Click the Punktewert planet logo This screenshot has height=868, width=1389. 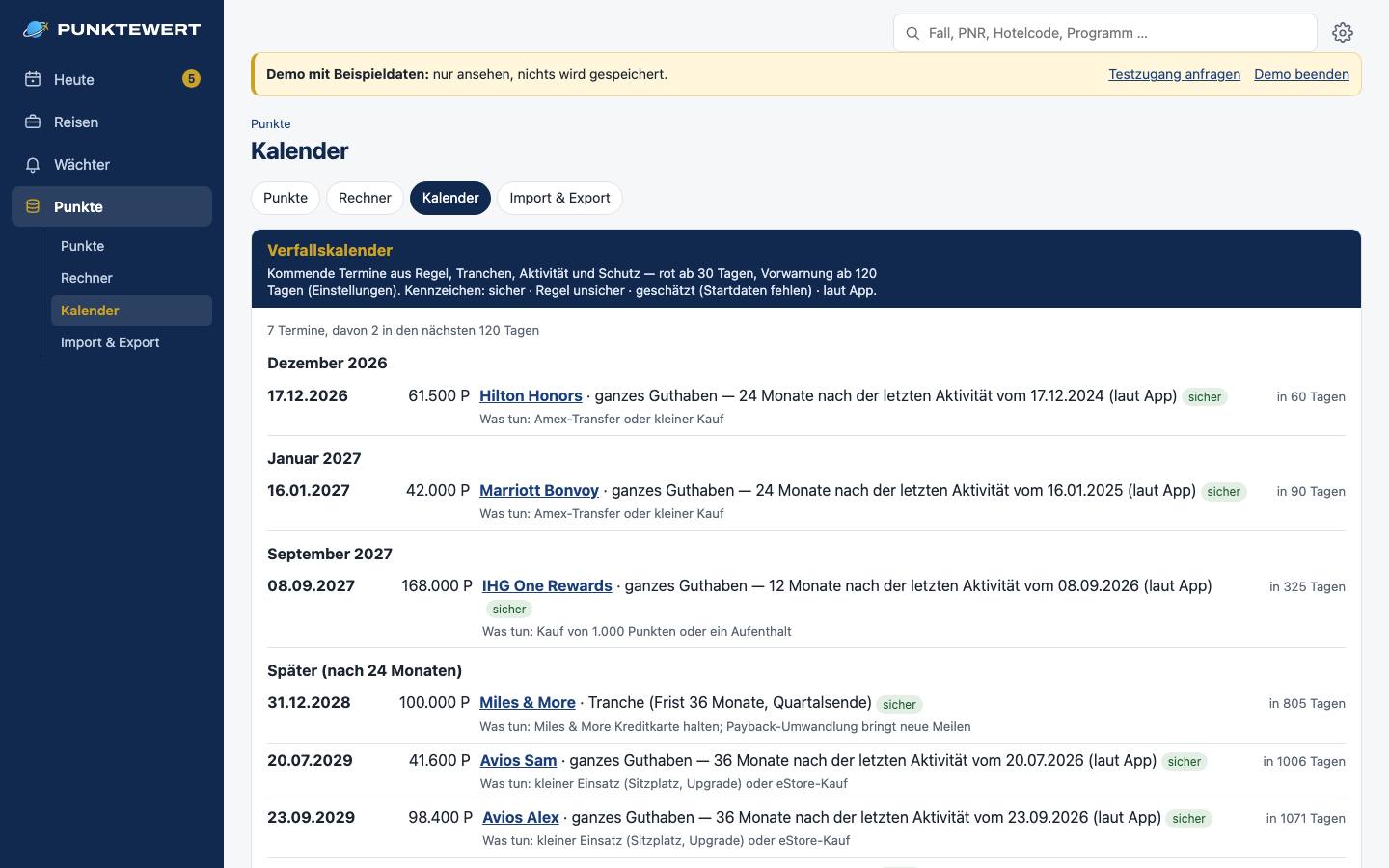coord(36,29)
